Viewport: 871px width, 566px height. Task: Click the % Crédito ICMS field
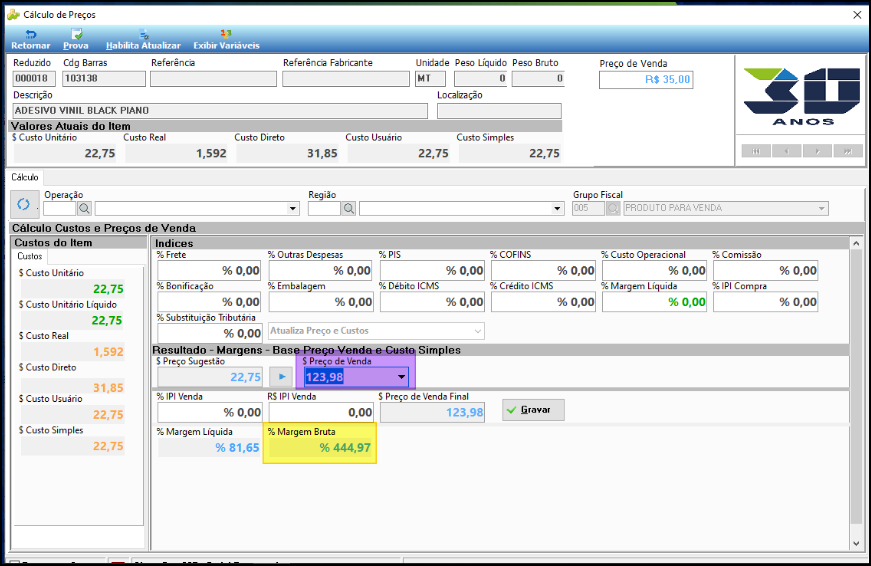point(543,302)
